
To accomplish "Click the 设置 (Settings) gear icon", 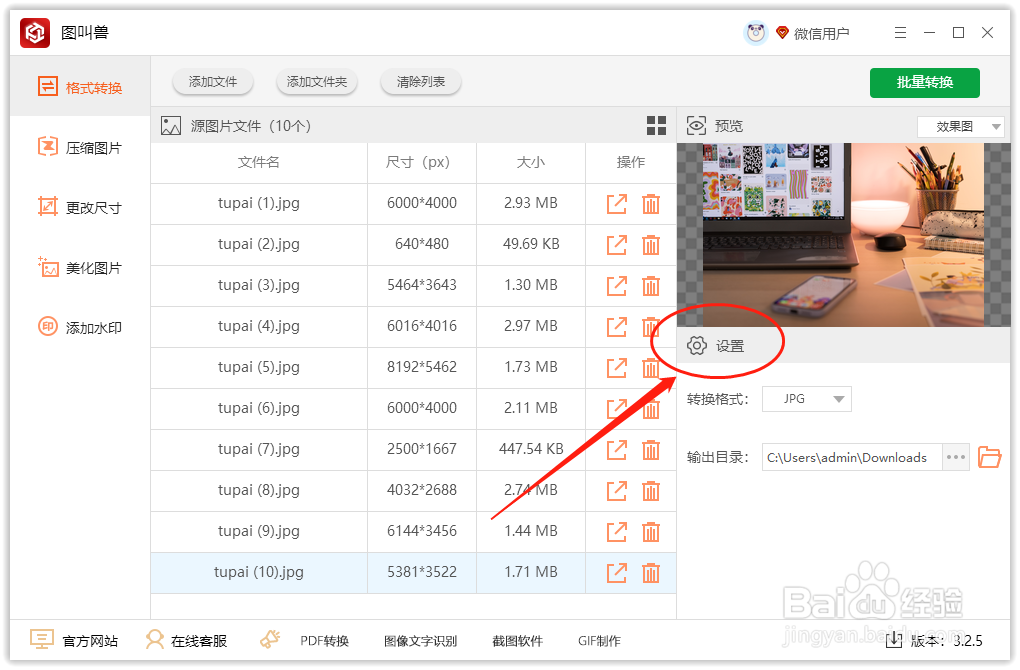I will point(699,343).
